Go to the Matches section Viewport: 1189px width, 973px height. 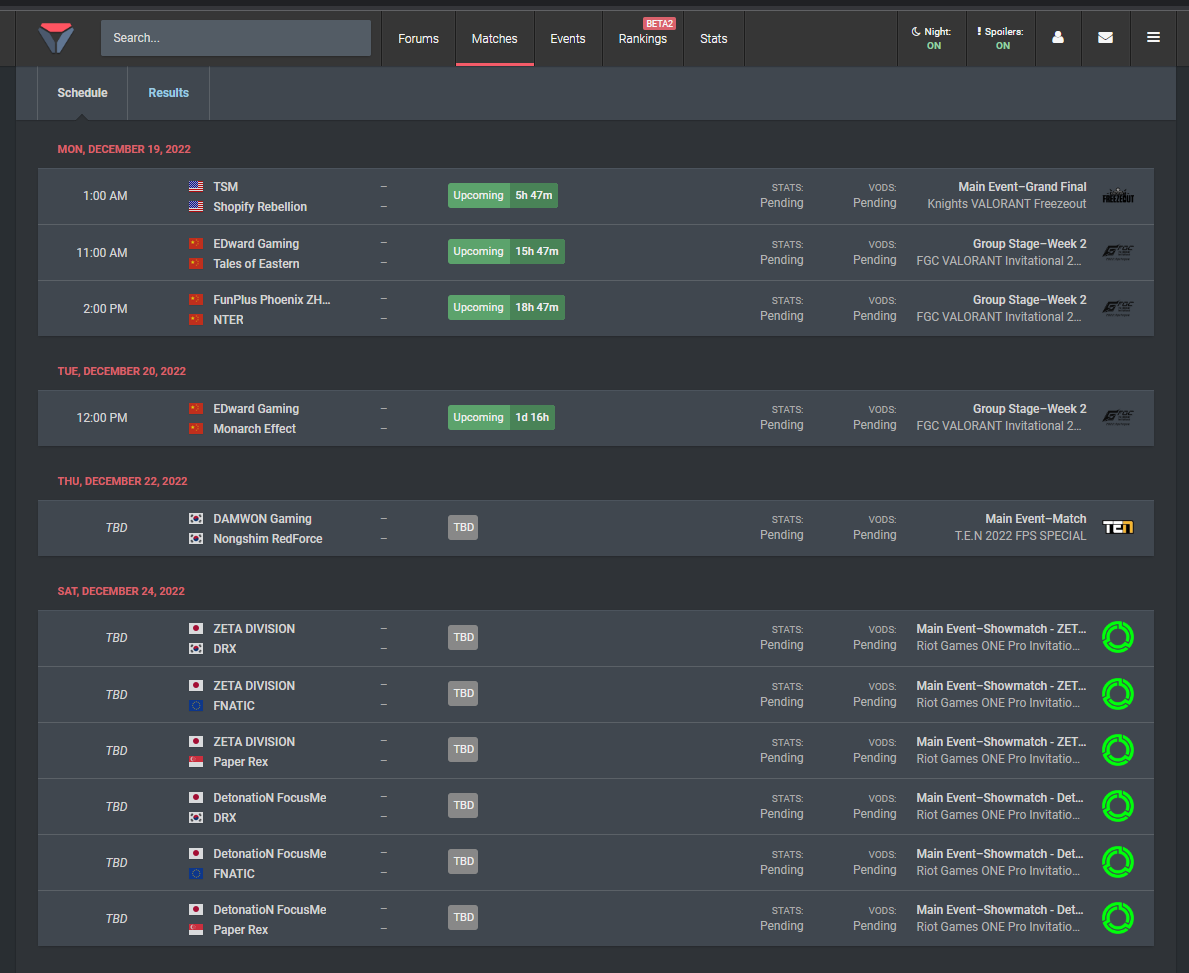(x=494, y=39)
